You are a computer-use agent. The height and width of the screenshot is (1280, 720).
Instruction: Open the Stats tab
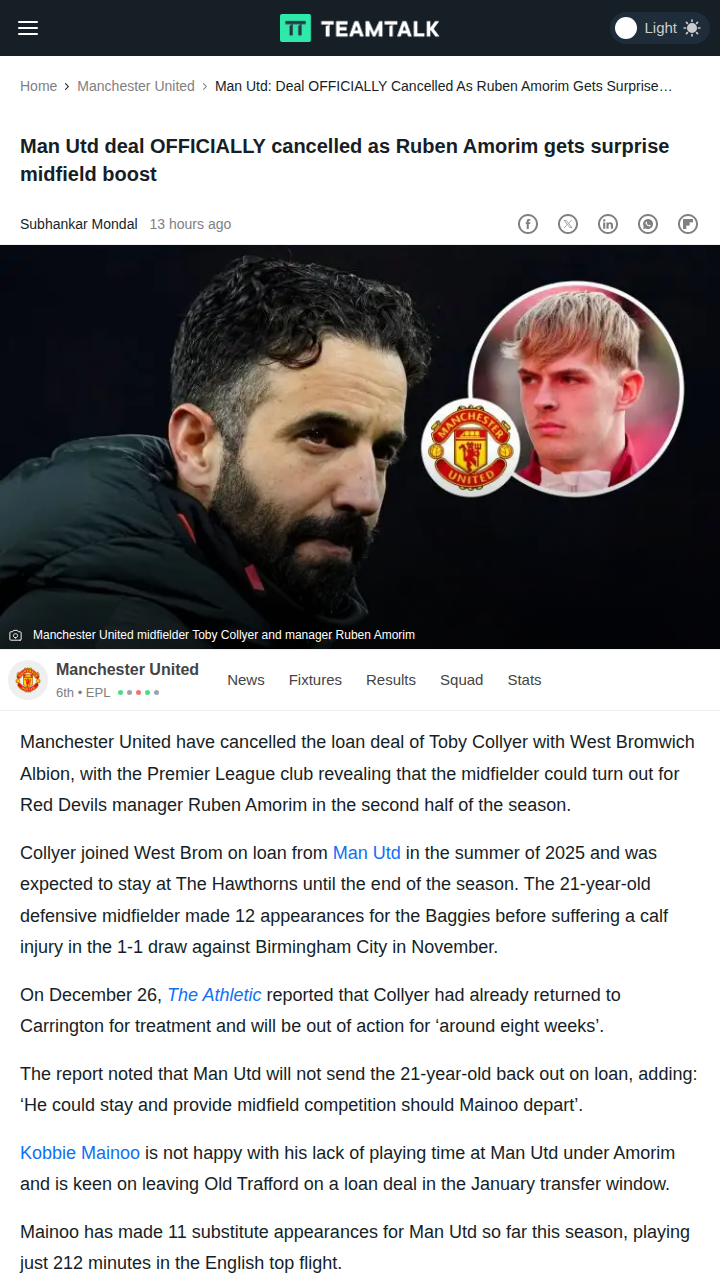[524, 680]
